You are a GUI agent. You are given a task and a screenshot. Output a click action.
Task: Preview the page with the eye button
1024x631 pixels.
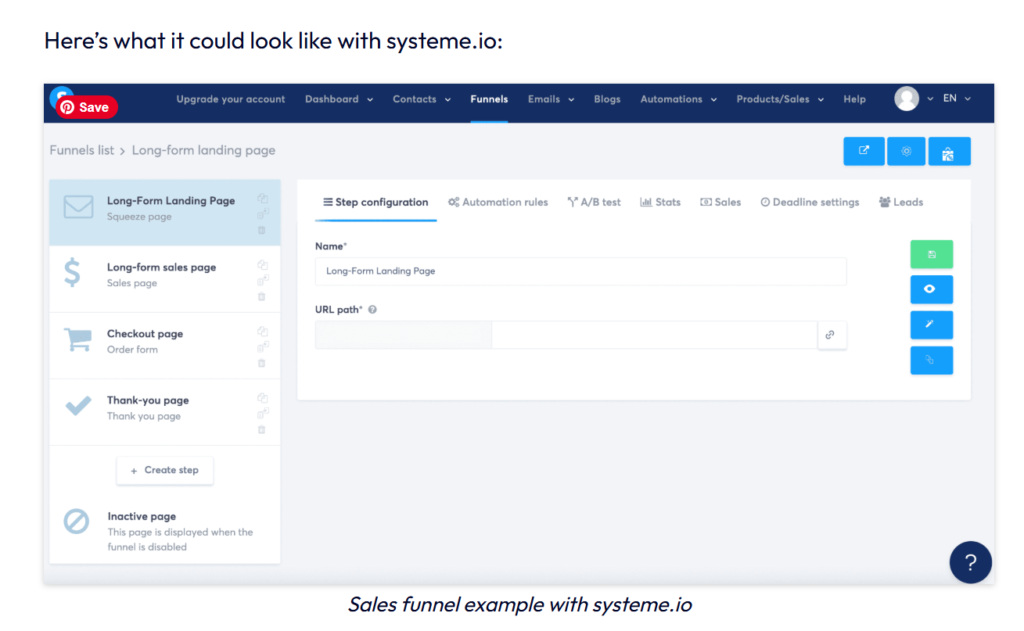coord(931,290)
